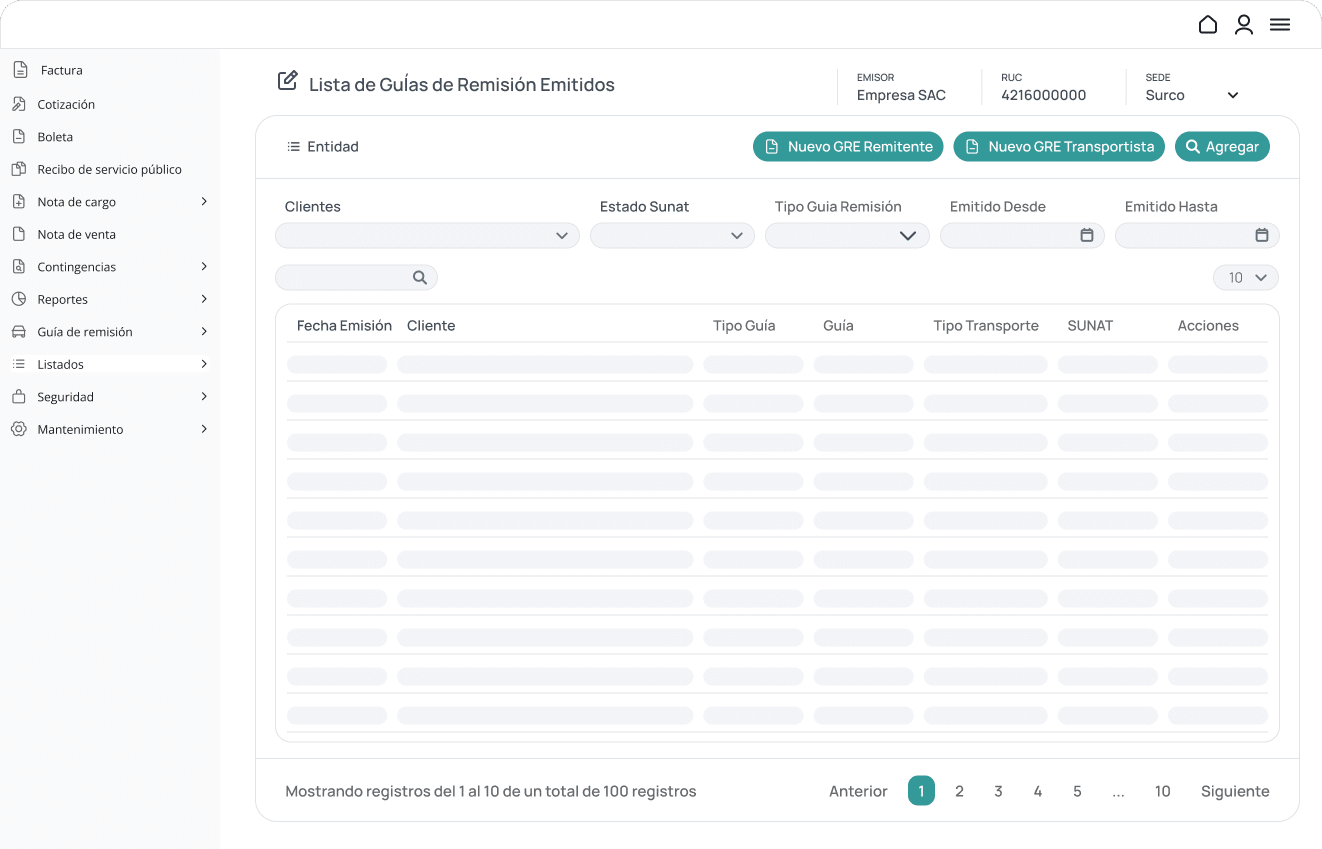The height and width of the screenshot is (849, 1322).
Task: Click Nuevo GRE Transportista button
Action: pos(1059,147)
